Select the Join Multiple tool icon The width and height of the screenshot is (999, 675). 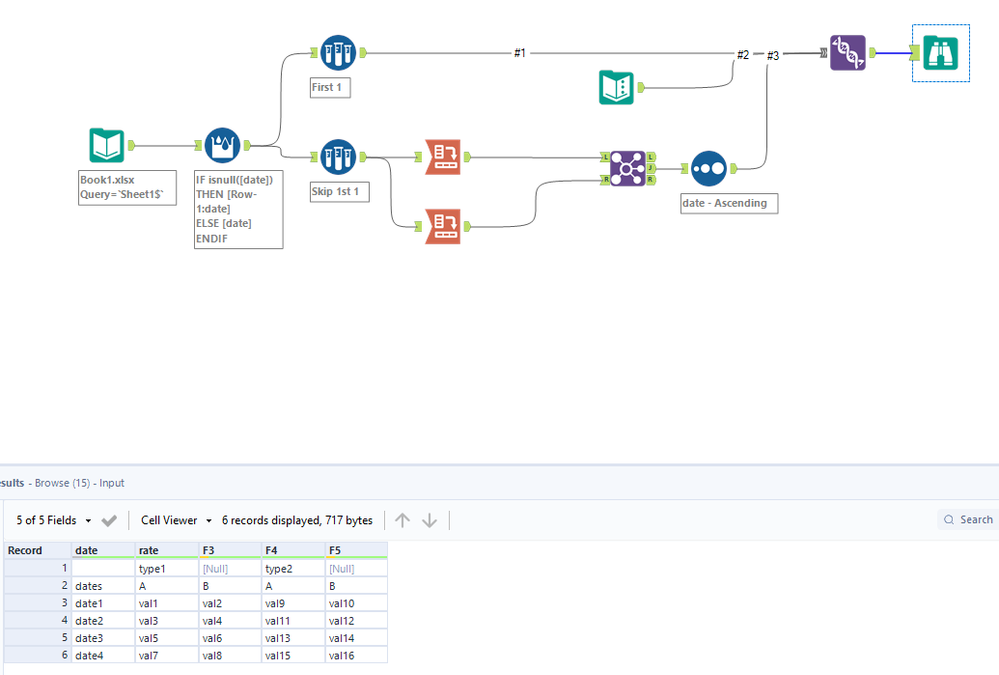click(x=628, y=168)
